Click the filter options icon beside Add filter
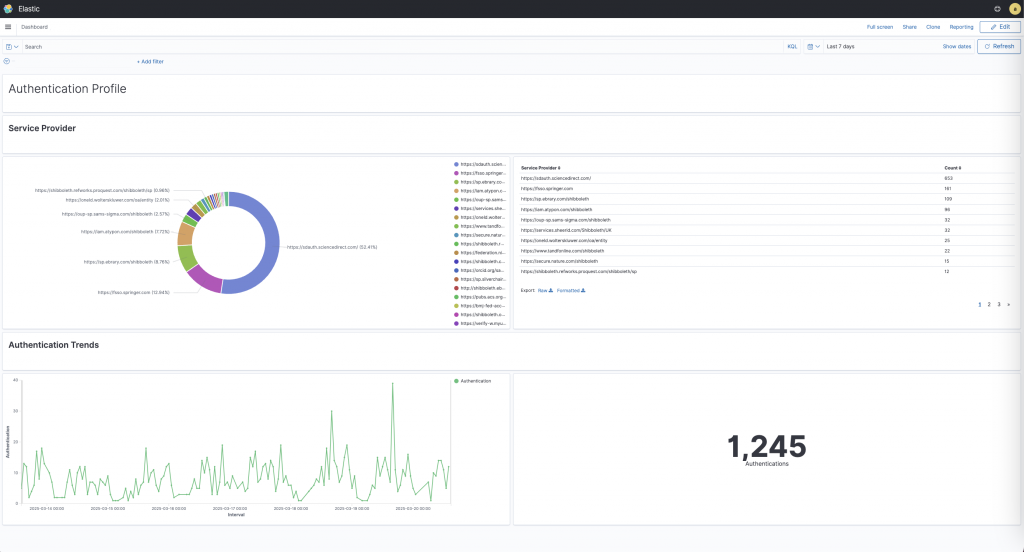This screenshot has width=1024, height=552. [7, 61]
